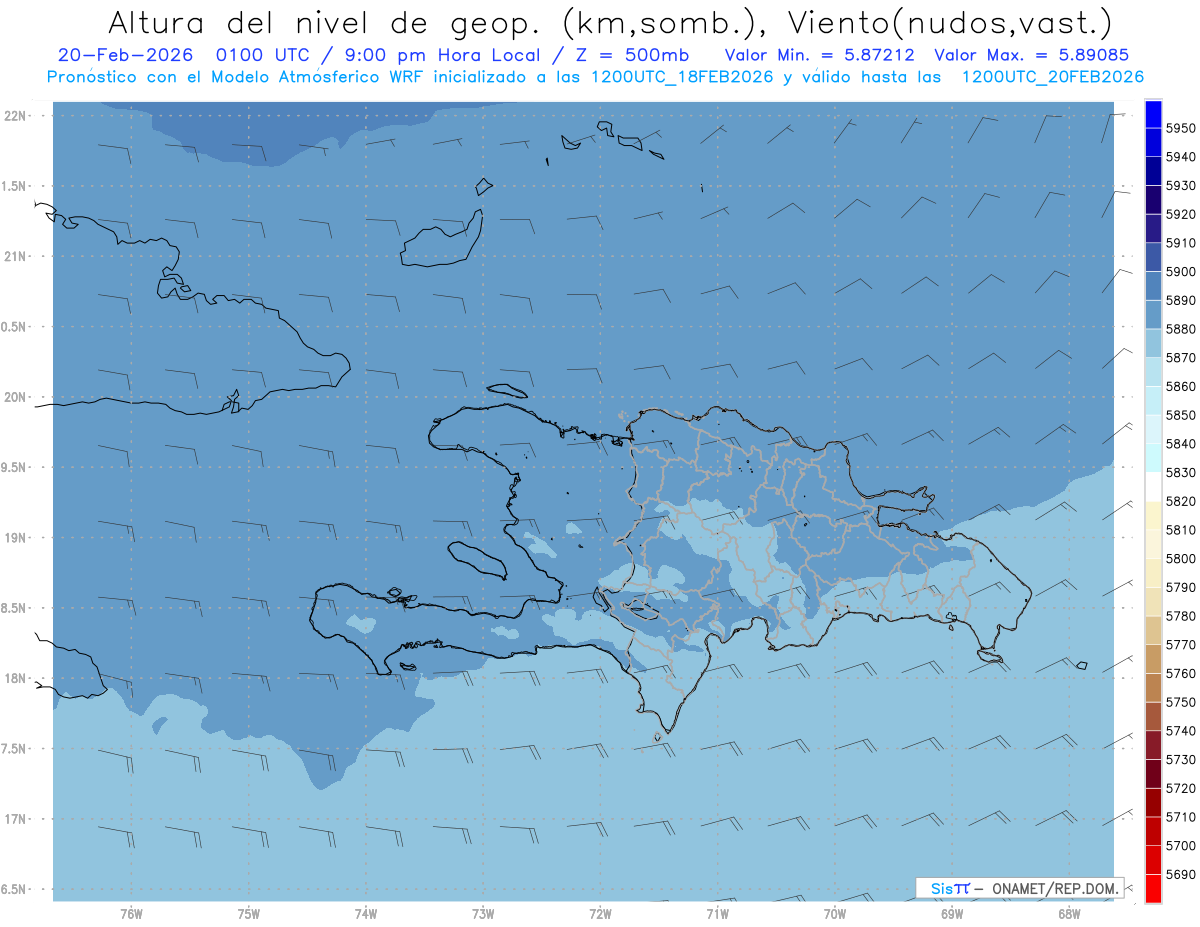Click the '76W' longitude label
Viewport: 1200px width, 927px height.
(x=131, y=913)
